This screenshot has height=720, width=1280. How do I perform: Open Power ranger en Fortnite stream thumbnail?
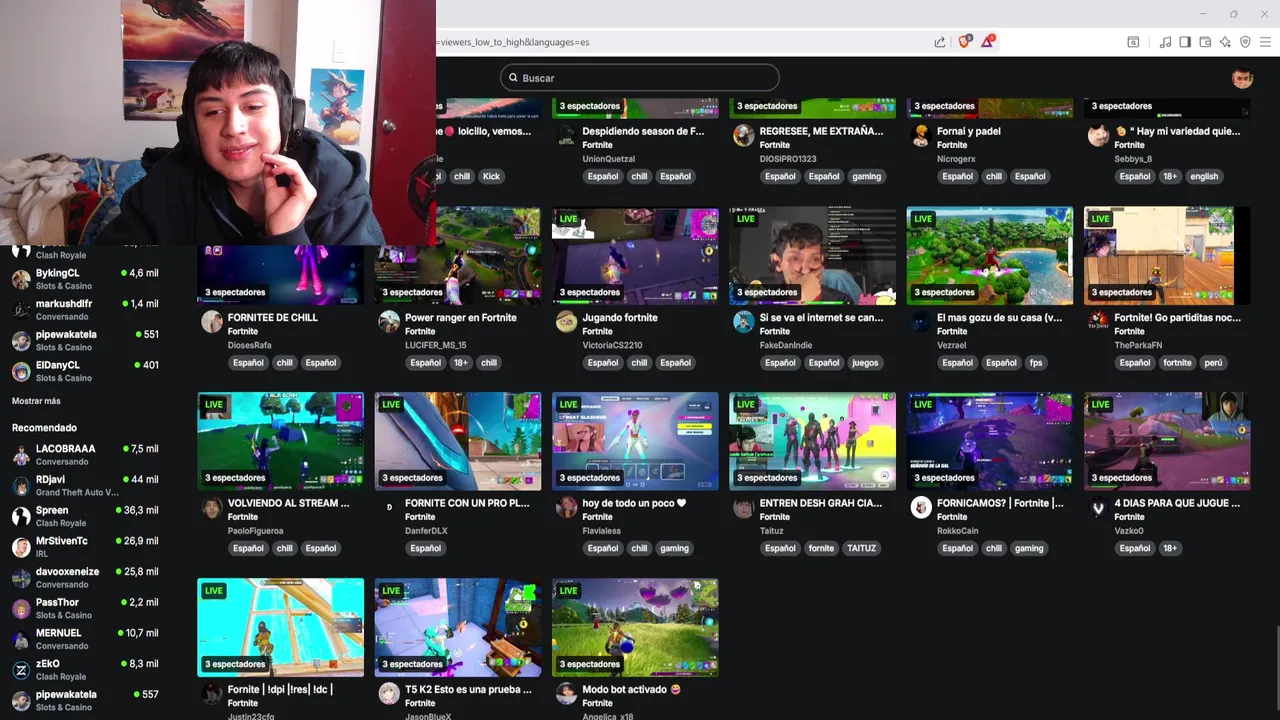point(457,256)
